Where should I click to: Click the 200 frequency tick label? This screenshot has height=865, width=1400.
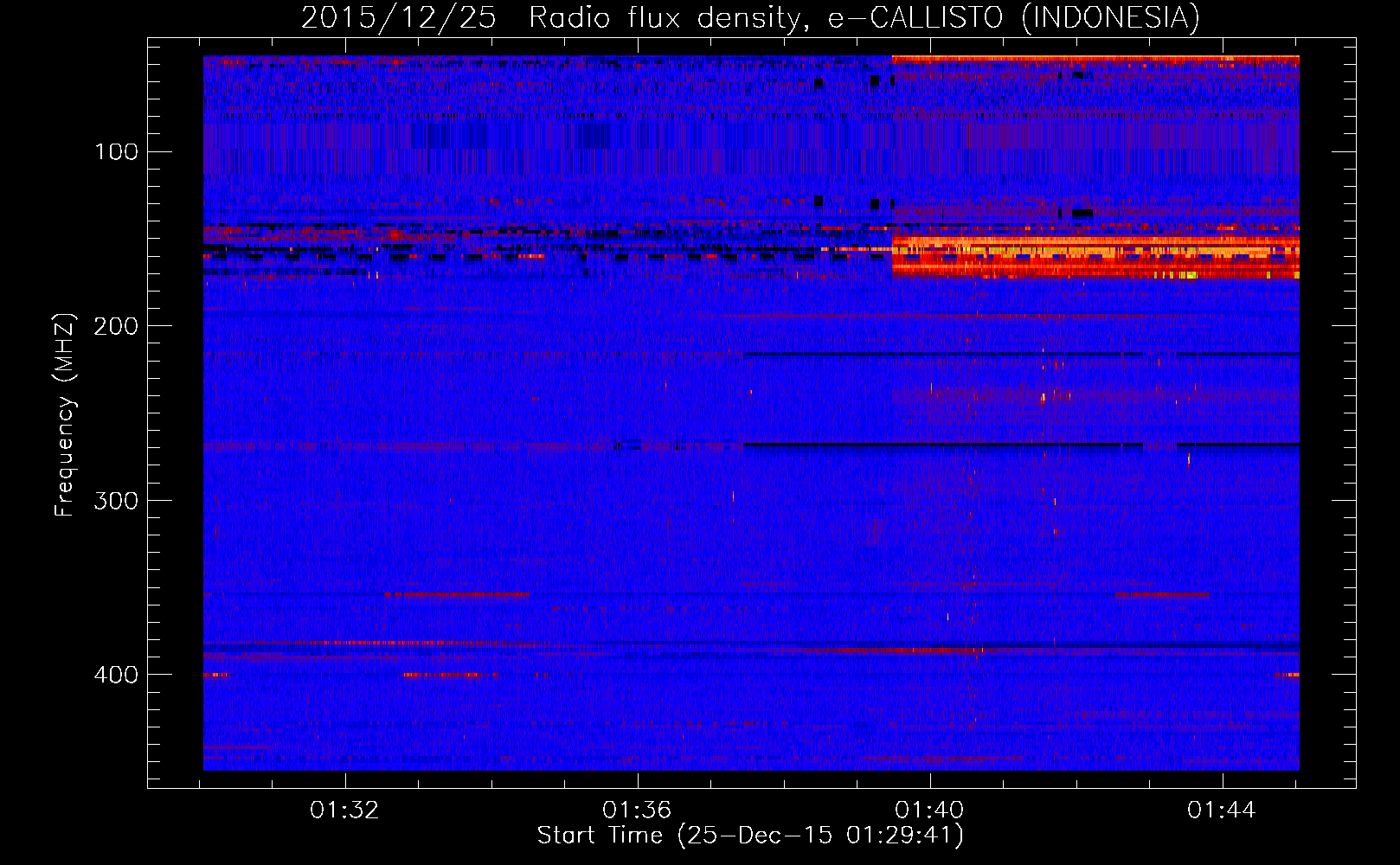coord(117,326)
